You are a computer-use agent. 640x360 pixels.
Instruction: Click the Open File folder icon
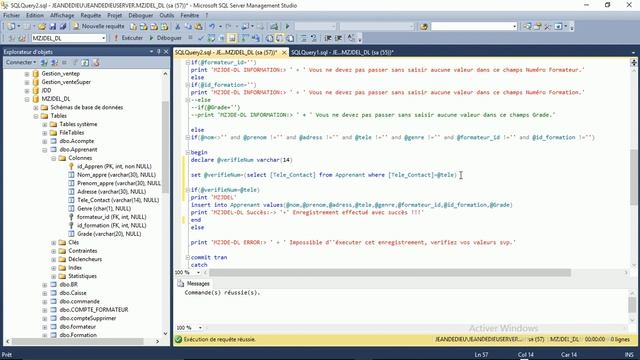point(42,27)
